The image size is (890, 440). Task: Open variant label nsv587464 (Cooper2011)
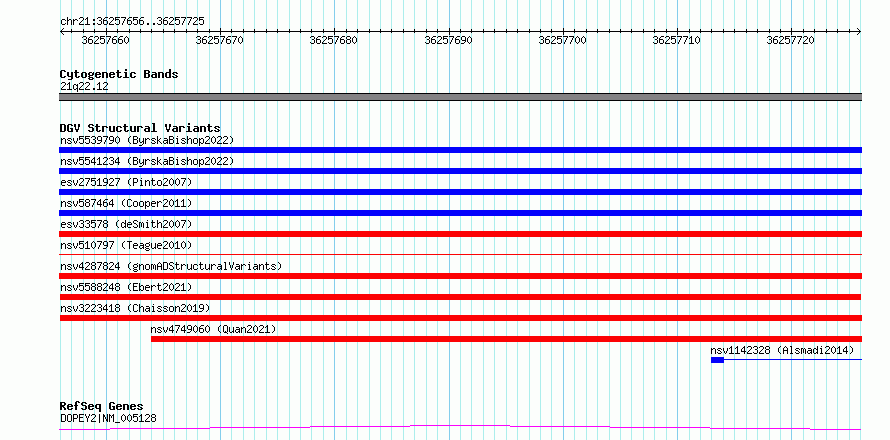[x=126, y=203]
